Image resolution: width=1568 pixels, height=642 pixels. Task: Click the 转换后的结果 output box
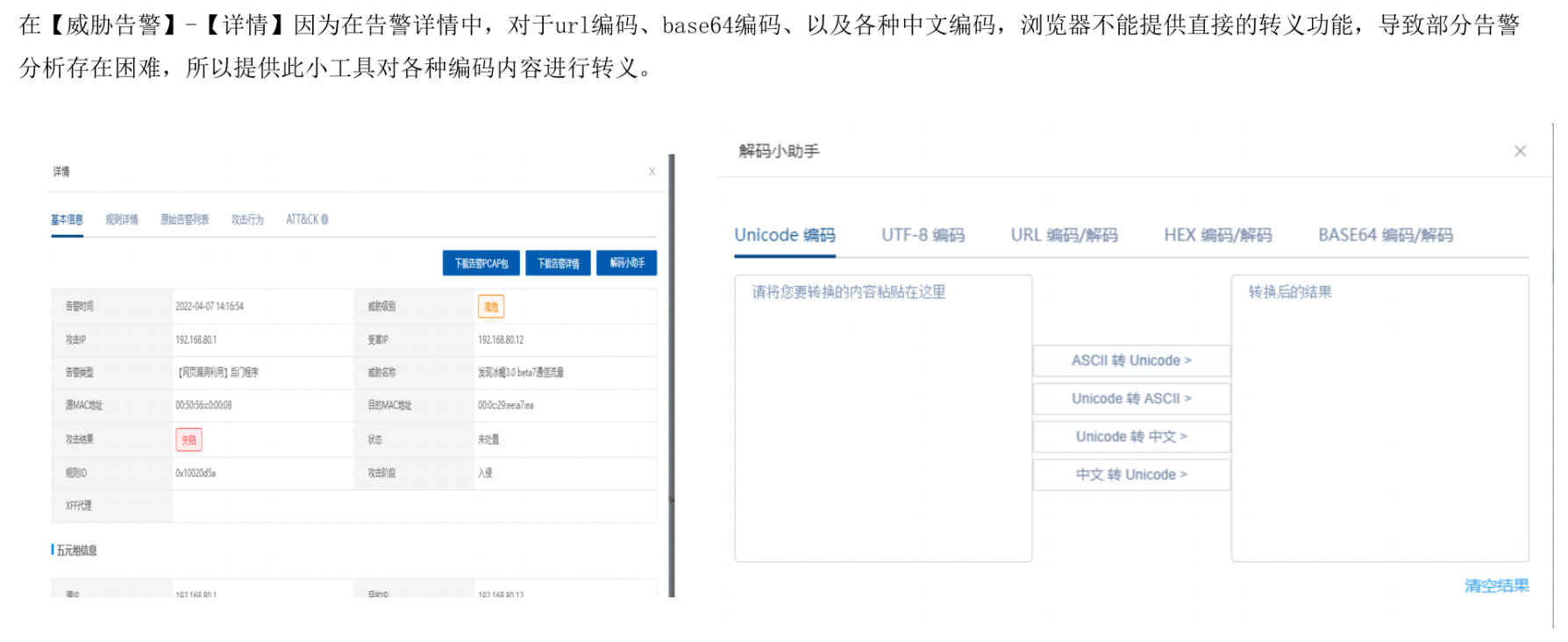[x=1379, y=421]
